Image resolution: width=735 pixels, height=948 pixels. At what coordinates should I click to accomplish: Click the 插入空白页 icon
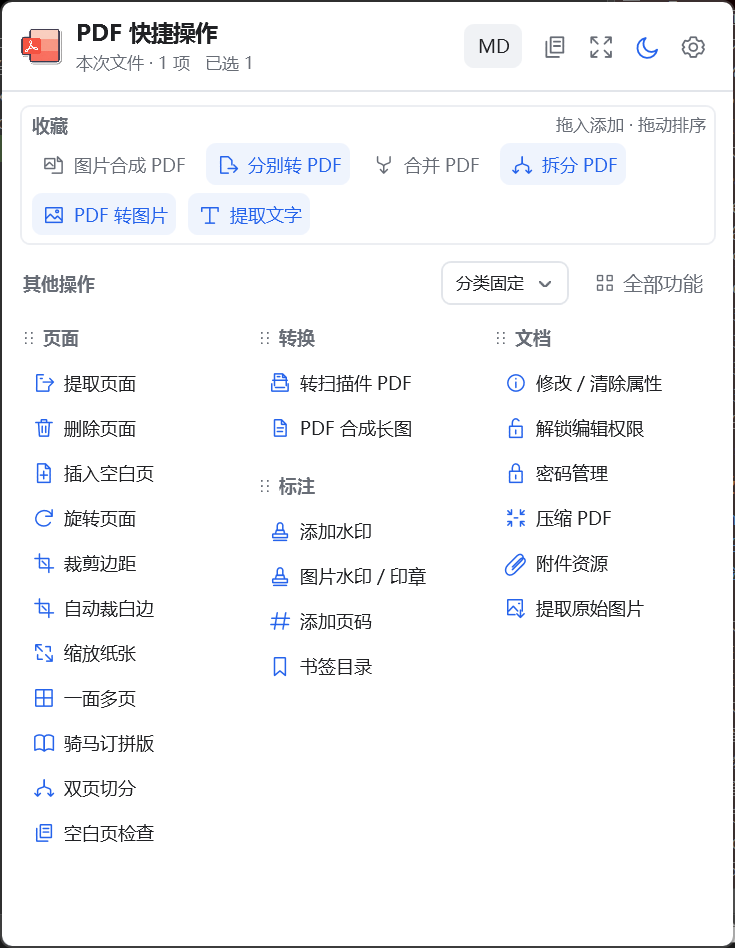pos(44,473)
